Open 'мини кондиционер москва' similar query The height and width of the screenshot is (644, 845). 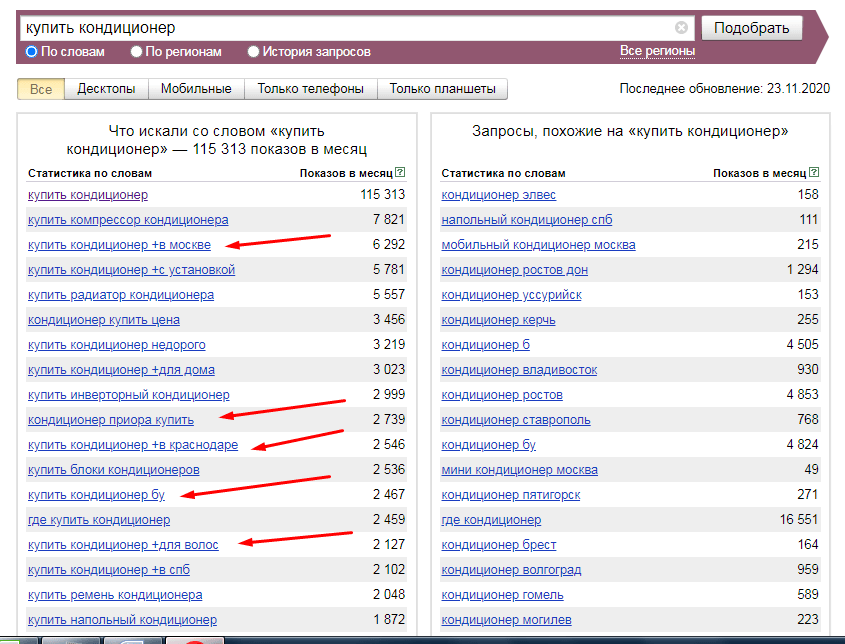(x=520, y=470)
